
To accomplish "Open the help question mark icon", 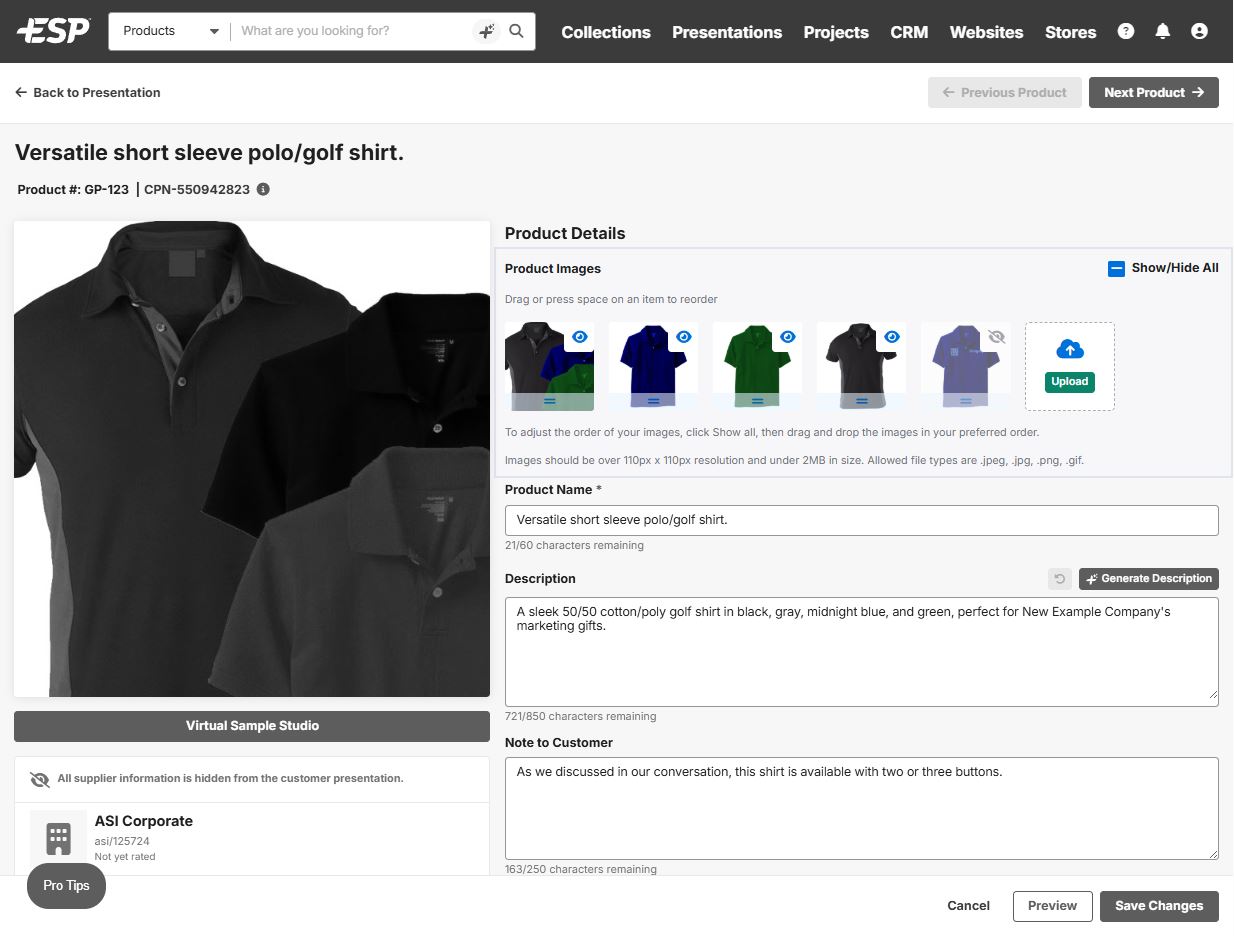I will [1126, 31].
